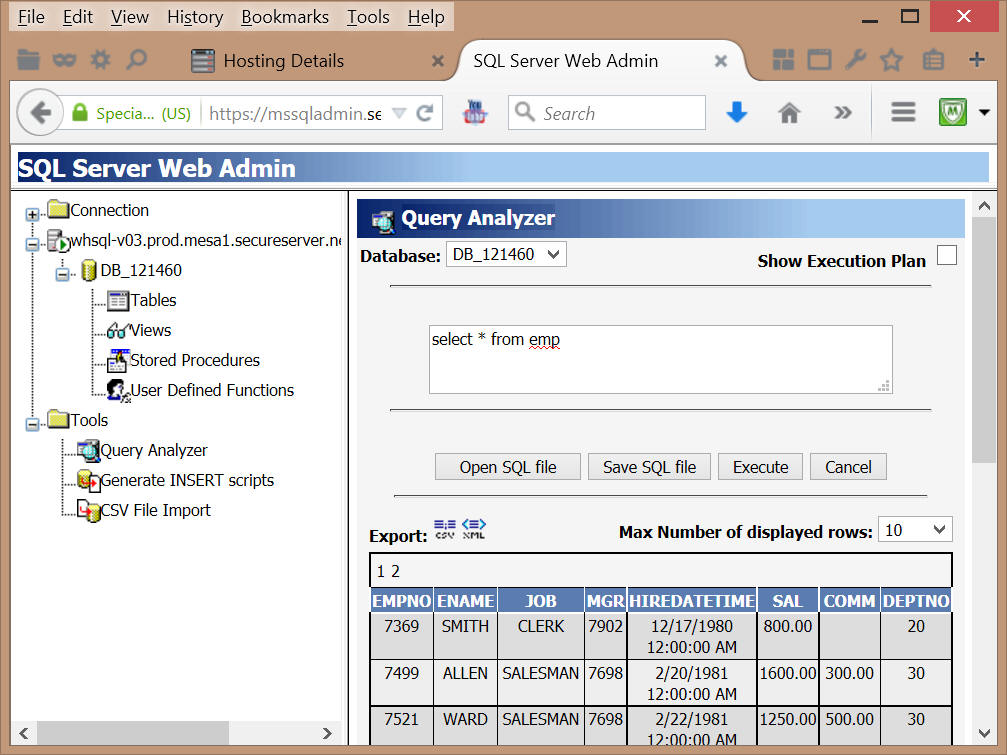Open the URL history dropdown arrow
The image size is (1007, 755).
point(399,114)
